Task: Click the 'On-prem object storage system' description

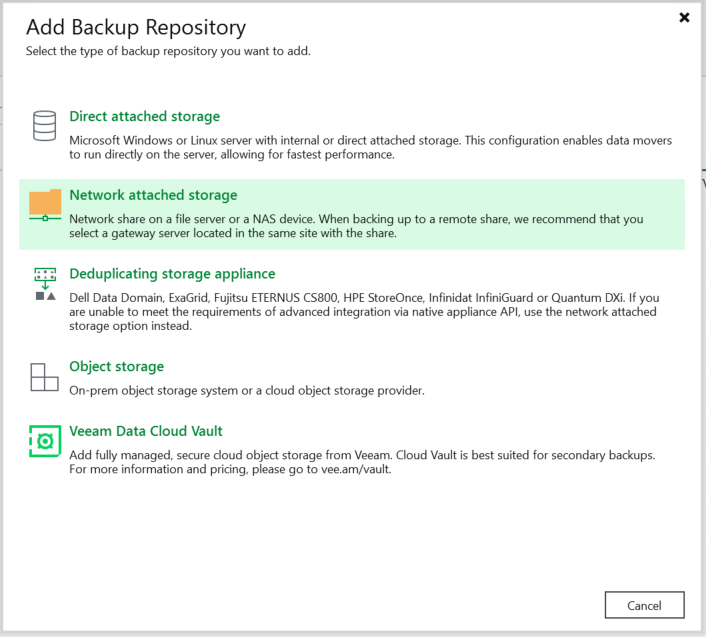Action: 247,390
